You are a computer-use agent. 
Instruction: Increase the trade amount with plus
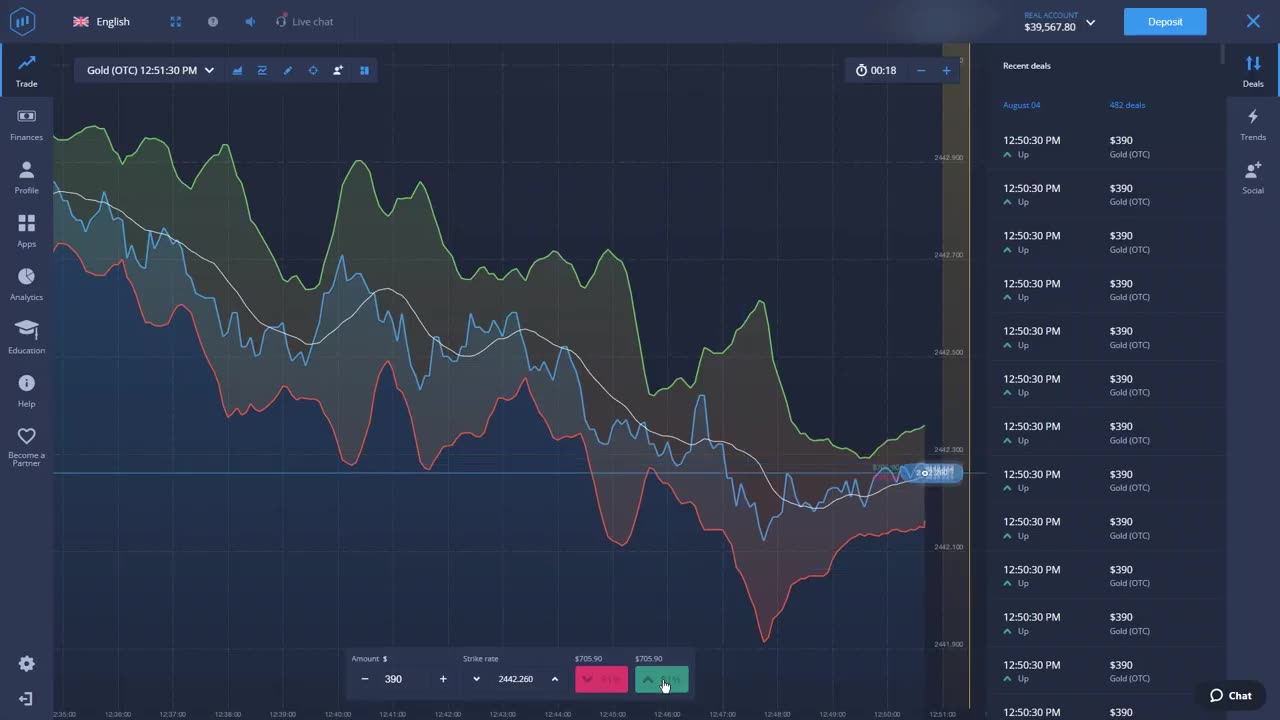[443, 679]
